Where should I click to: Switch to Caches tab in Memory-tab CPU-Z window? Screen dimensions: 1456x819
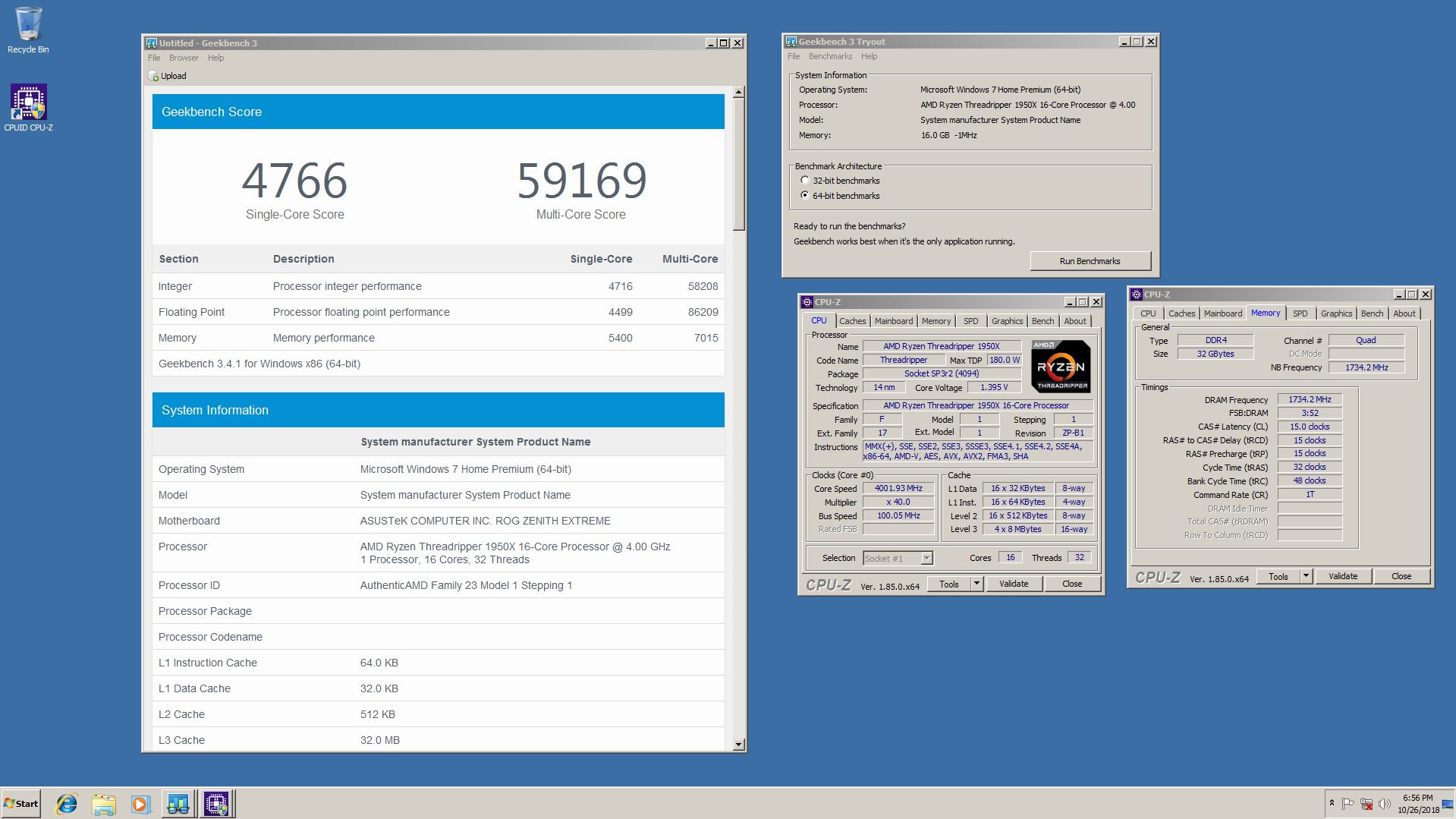pyautogui.click(x=1181, y=313)
